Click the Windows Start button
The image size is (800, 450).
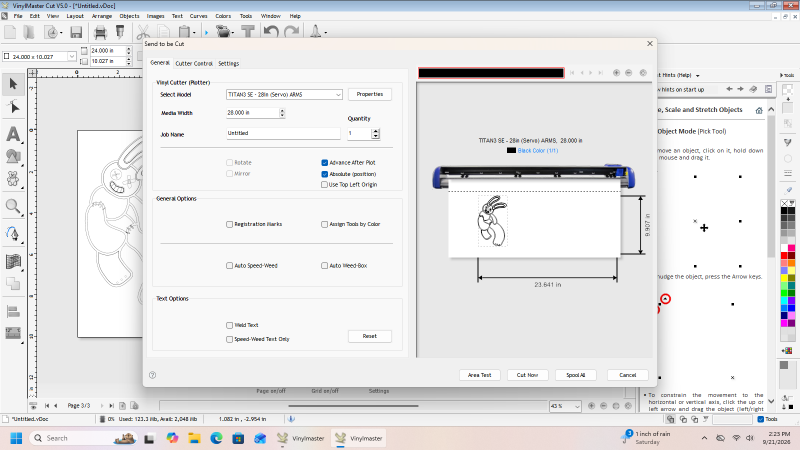click(x=16, y=438)
